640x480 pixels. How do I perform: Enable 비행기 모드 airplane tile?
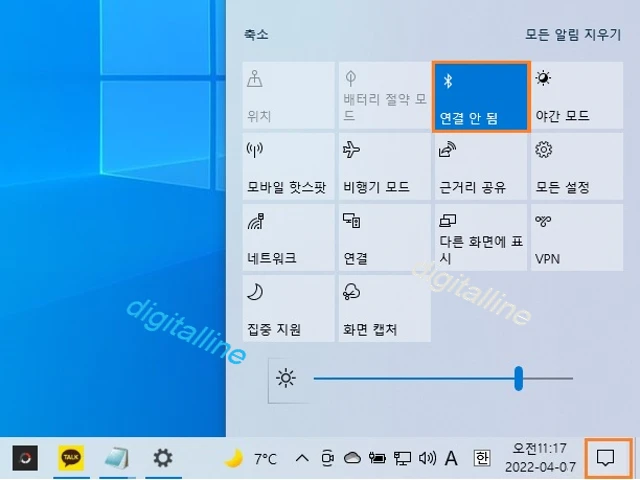[x=384, y=167]
